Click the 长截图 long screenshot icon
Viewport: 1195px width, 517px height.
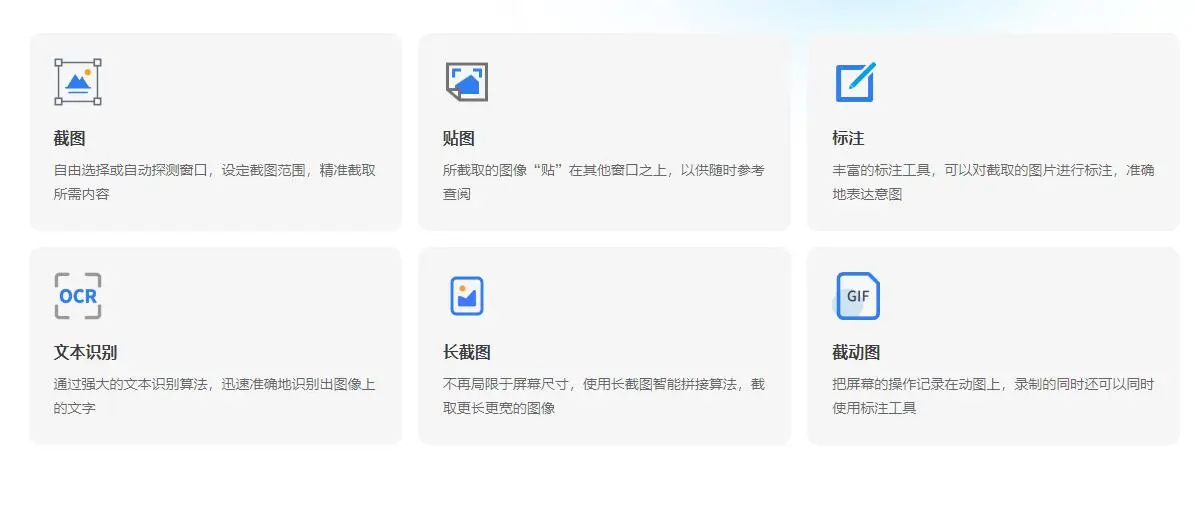(x=466, y=296)
